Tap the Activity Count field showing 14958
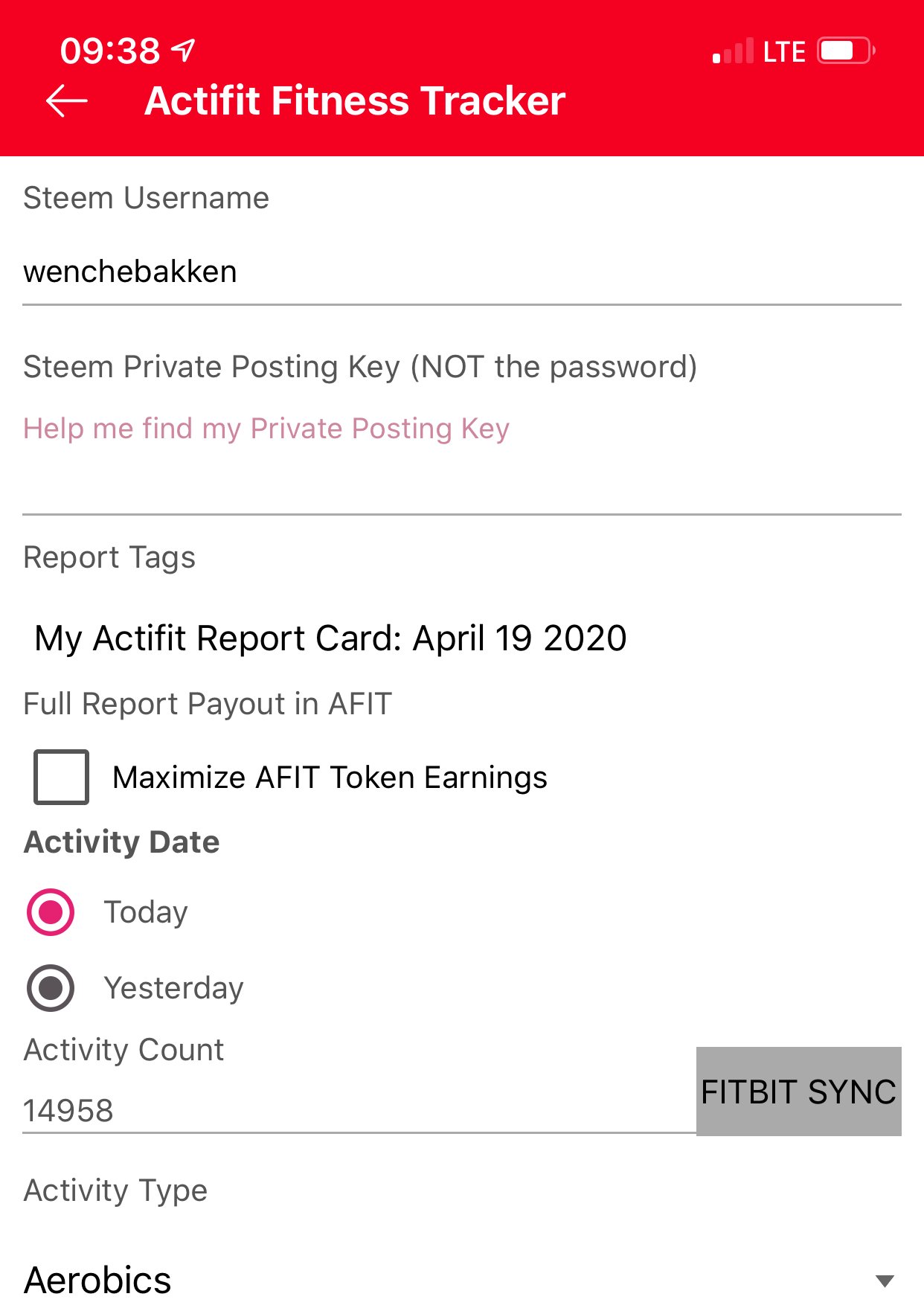 (359, 1111)
